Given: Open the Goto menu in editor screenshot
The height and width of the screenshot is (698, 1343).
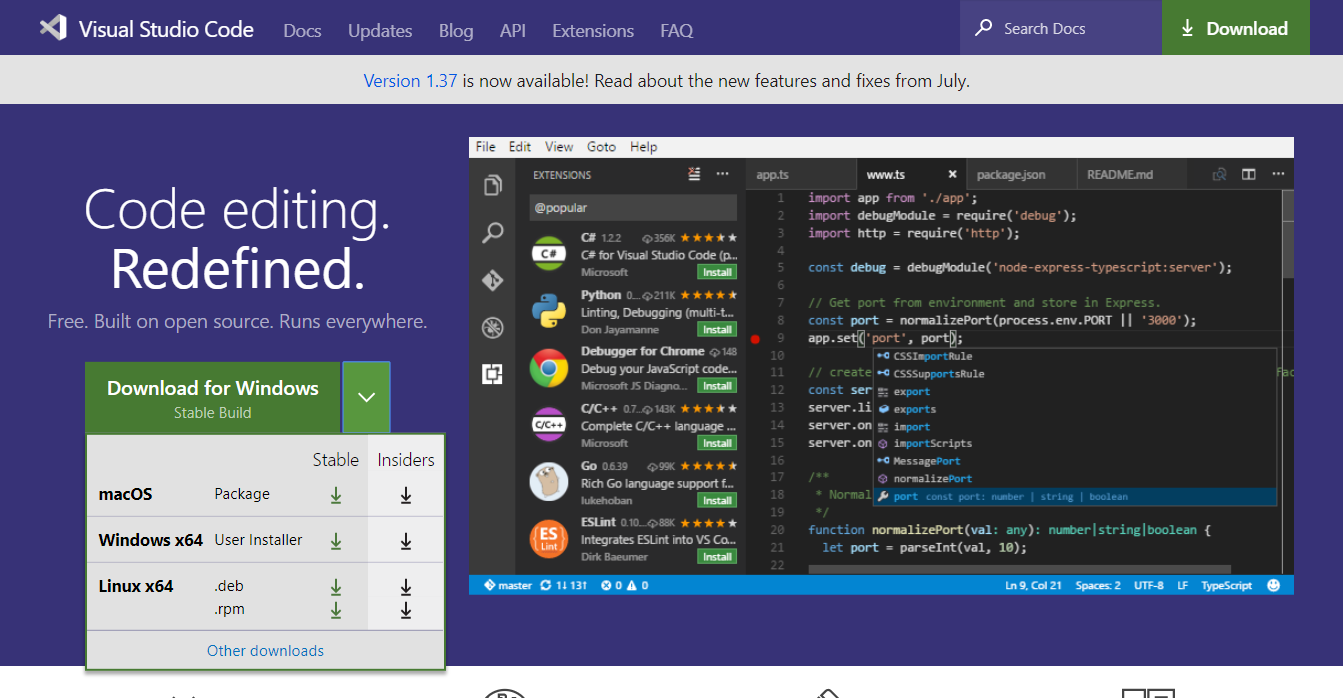Looking at the screenshot, I should click(x=601, y=147).
